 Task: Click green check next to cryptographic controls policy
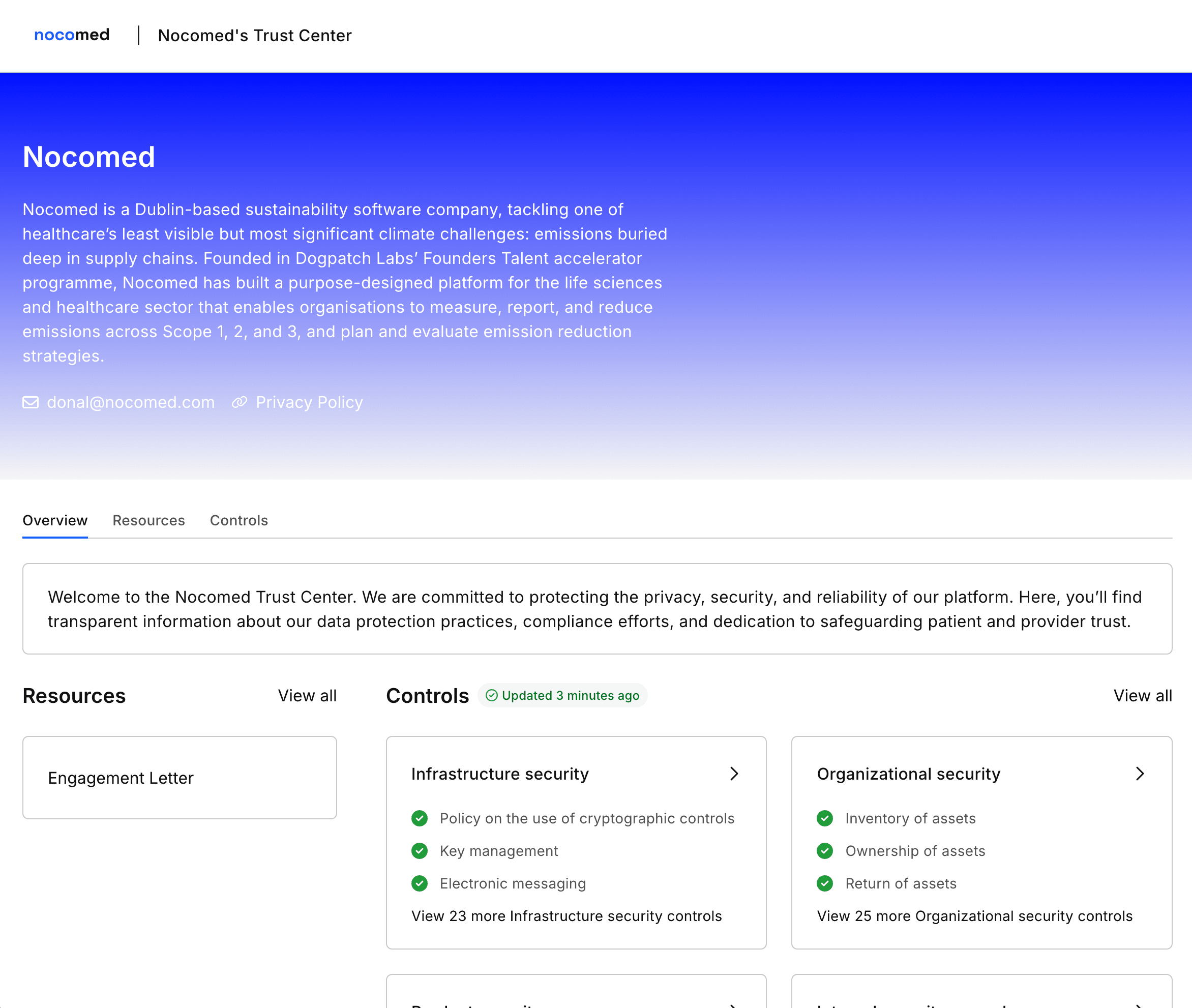point(420,818)
